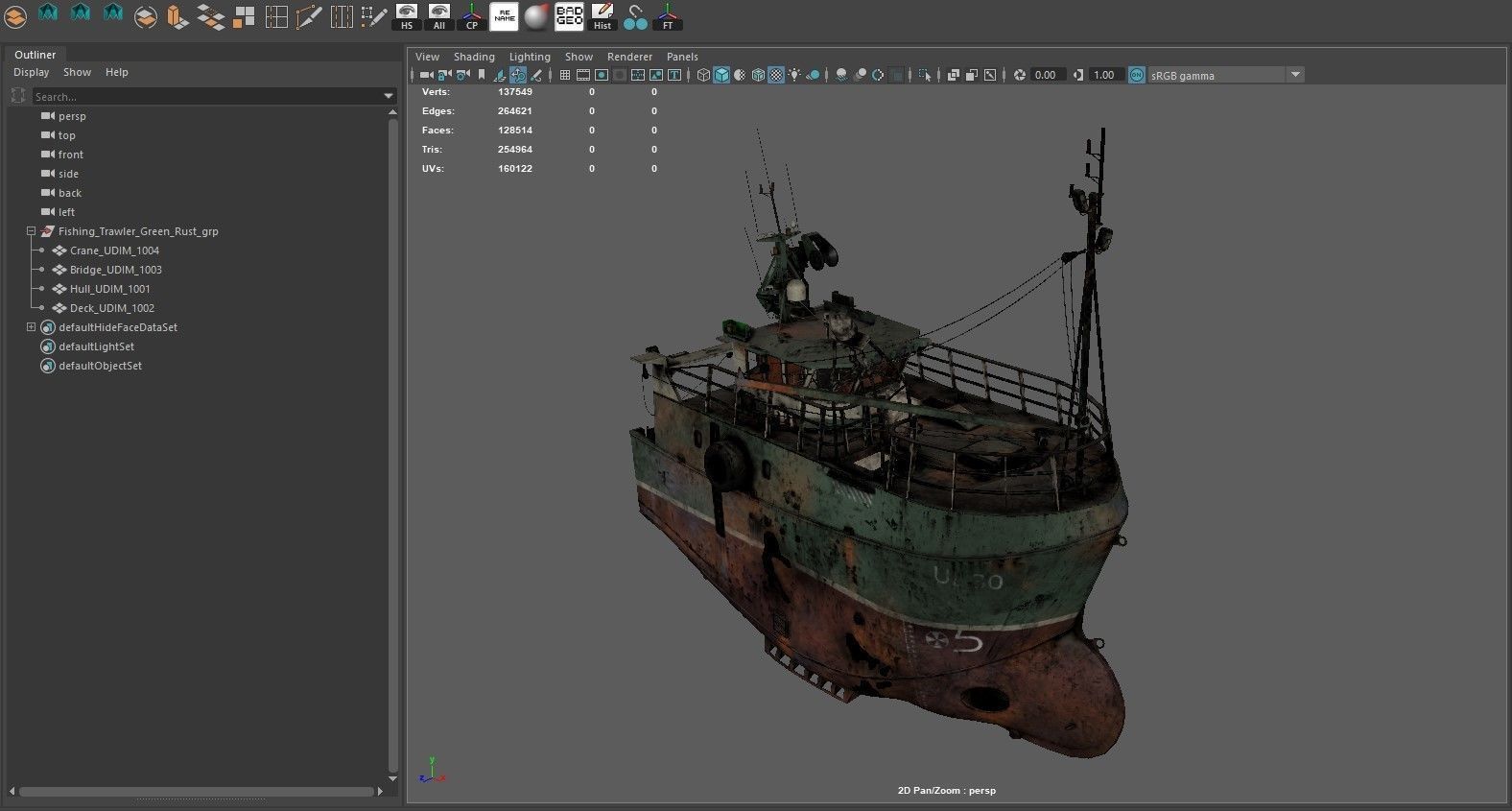Select Crane_UDIM_1004 in the Outliner
Image resolution: width=1512 pixels, height=811 pixels.
coord(114,250)
